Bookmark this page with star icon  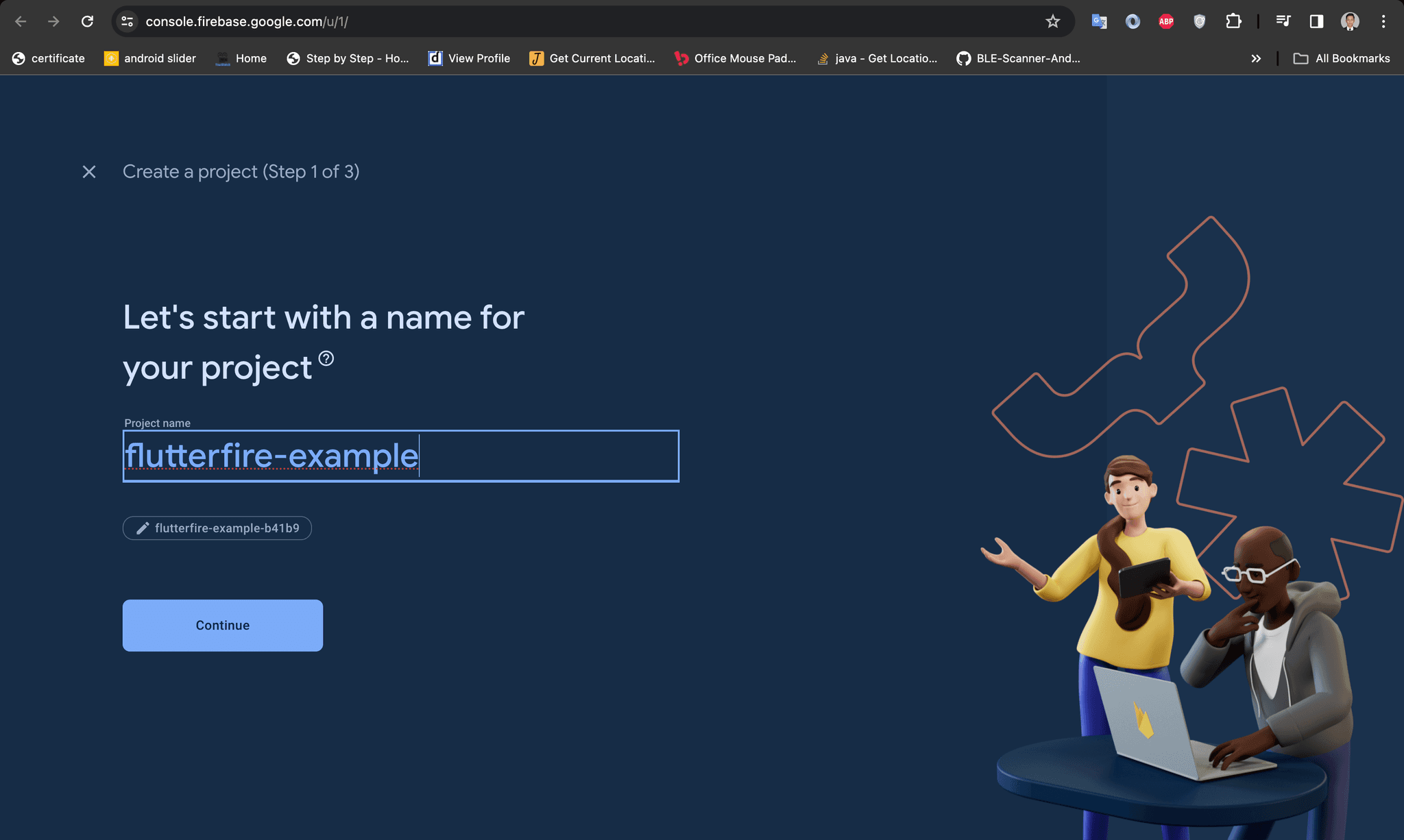click(1053, 21)
